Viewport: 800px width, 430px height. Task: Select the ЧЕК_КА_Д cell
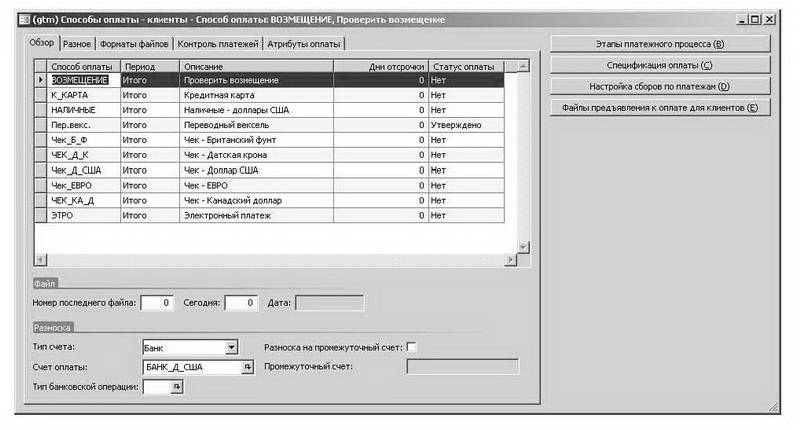84,200
